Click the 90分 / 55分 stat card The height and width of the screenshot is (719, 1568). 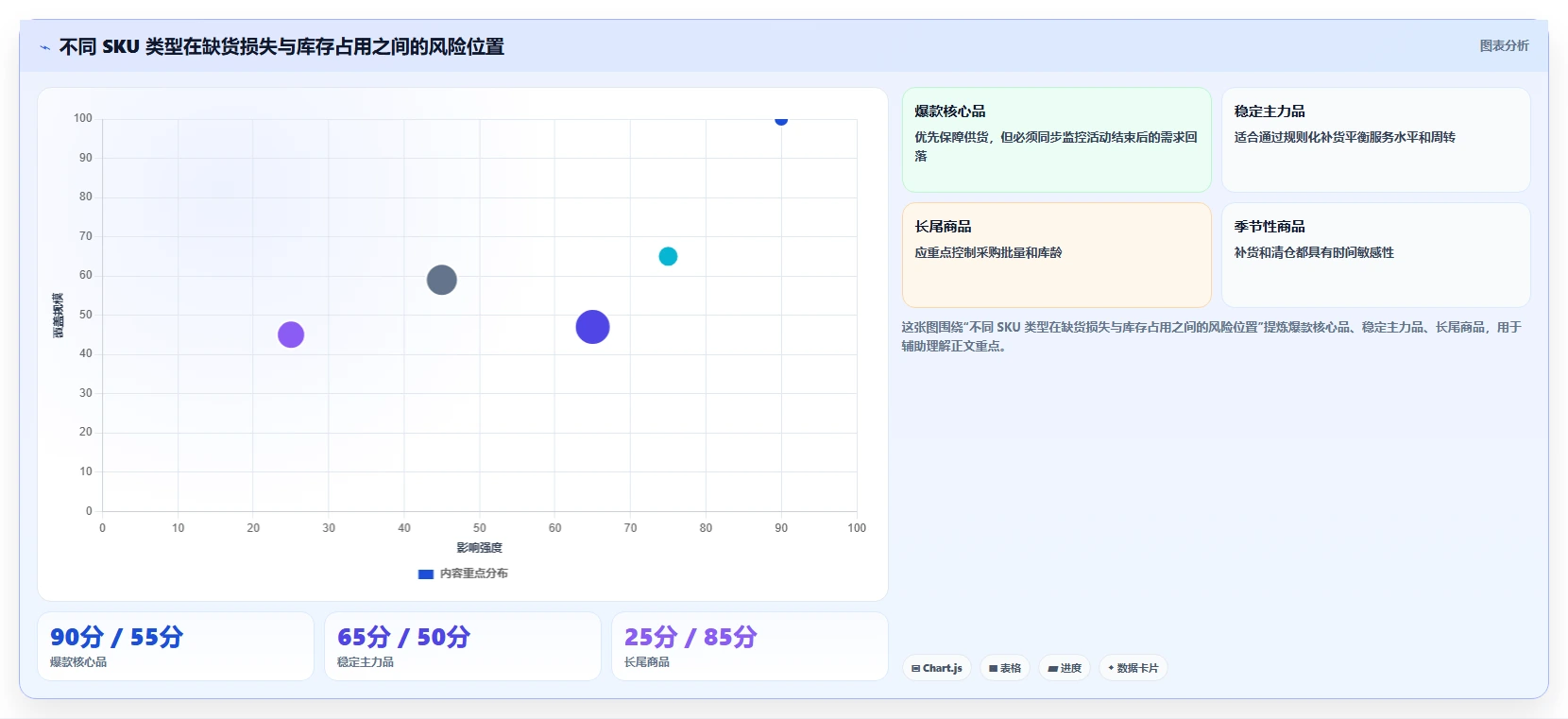[x=176, y=646]
